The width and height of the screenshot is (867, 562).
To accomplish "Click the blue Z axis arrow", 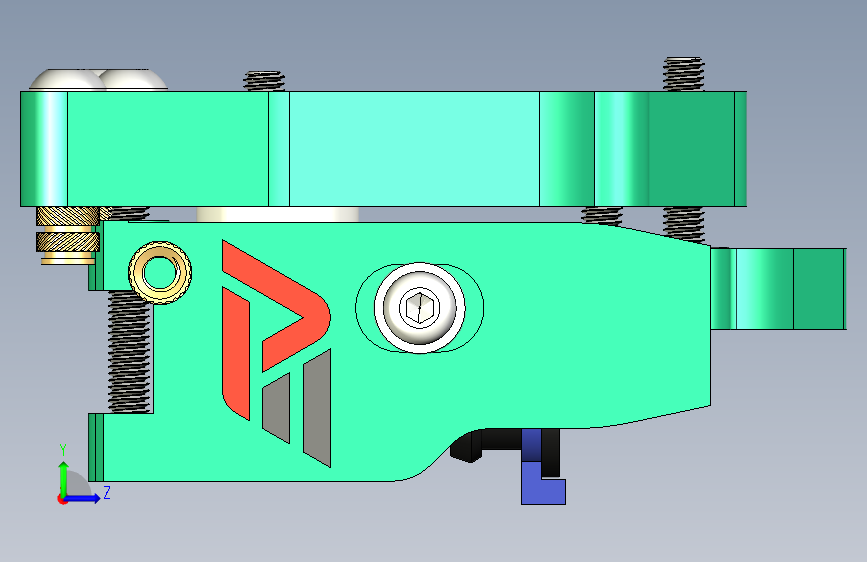I will click(x=83, y=498).
